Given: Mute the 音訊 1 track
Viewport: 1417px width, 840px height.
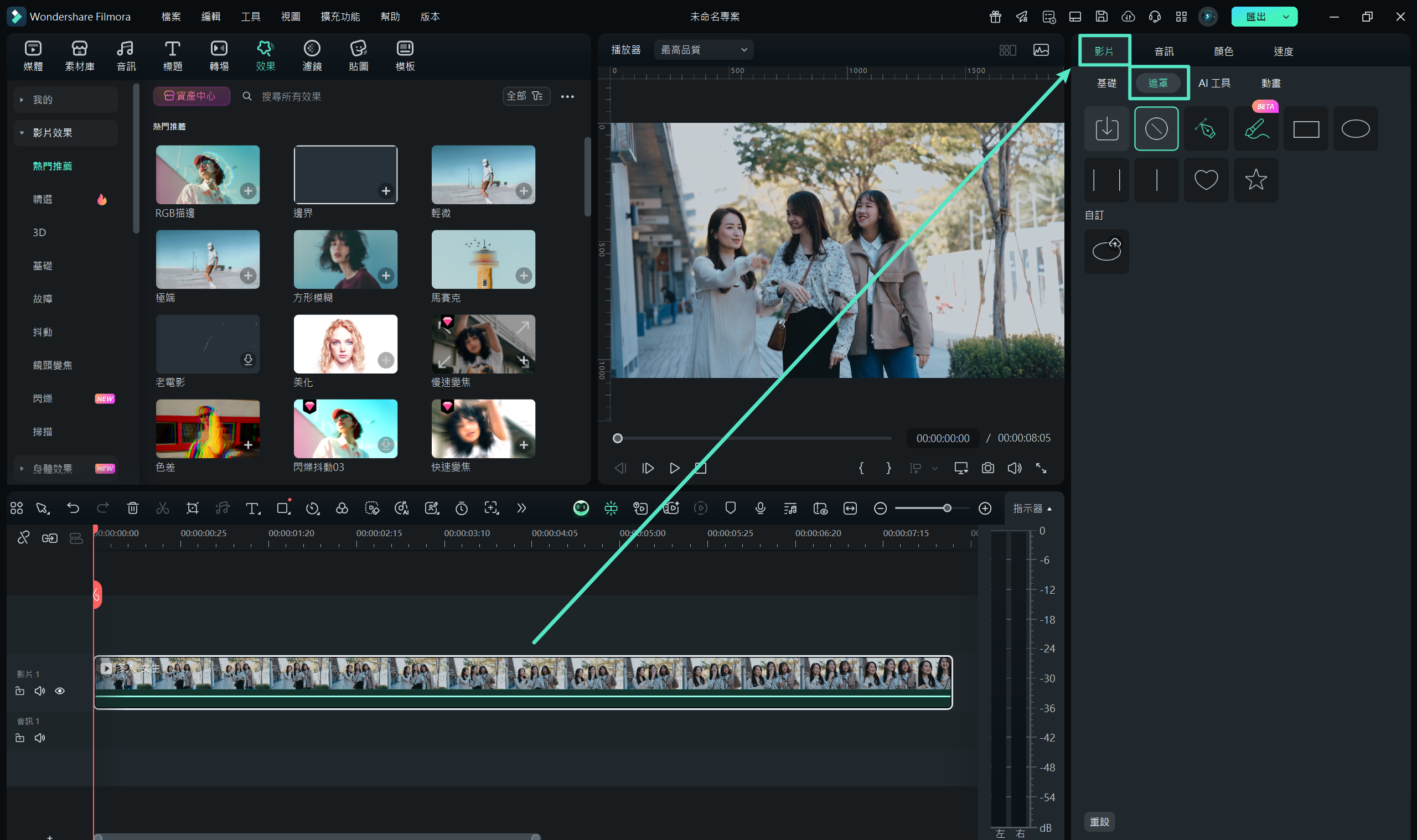Looking at the screenshot, I should click(40, 738).
